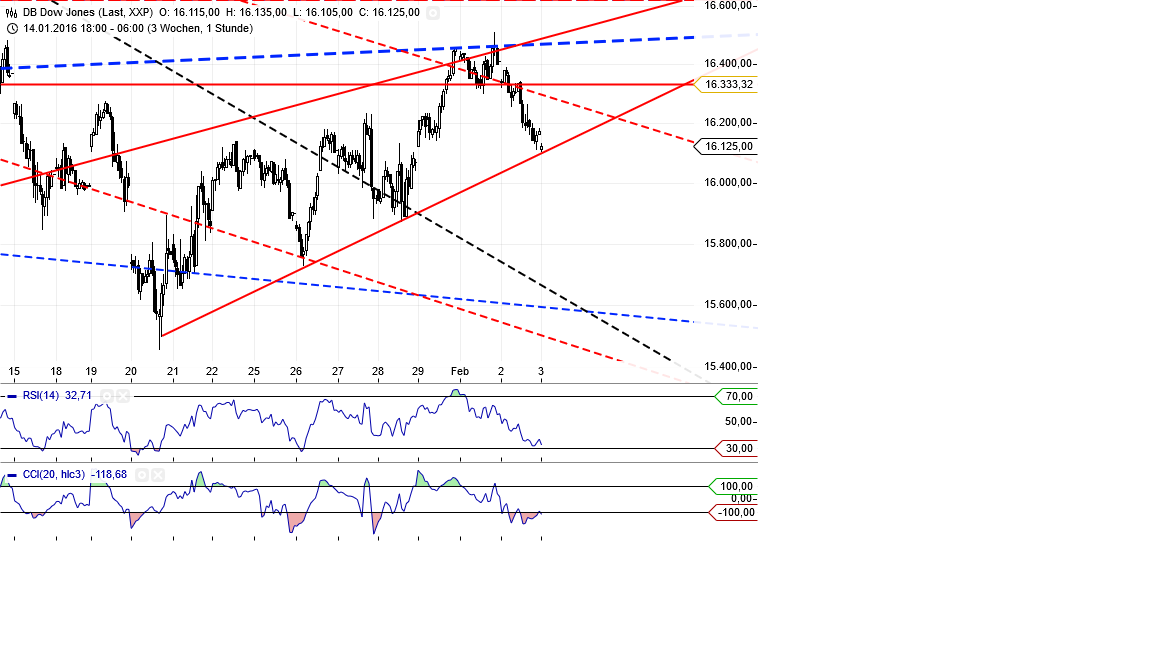
Task: Click the faint grayed icon above the chart
Action: pos(432,15)
